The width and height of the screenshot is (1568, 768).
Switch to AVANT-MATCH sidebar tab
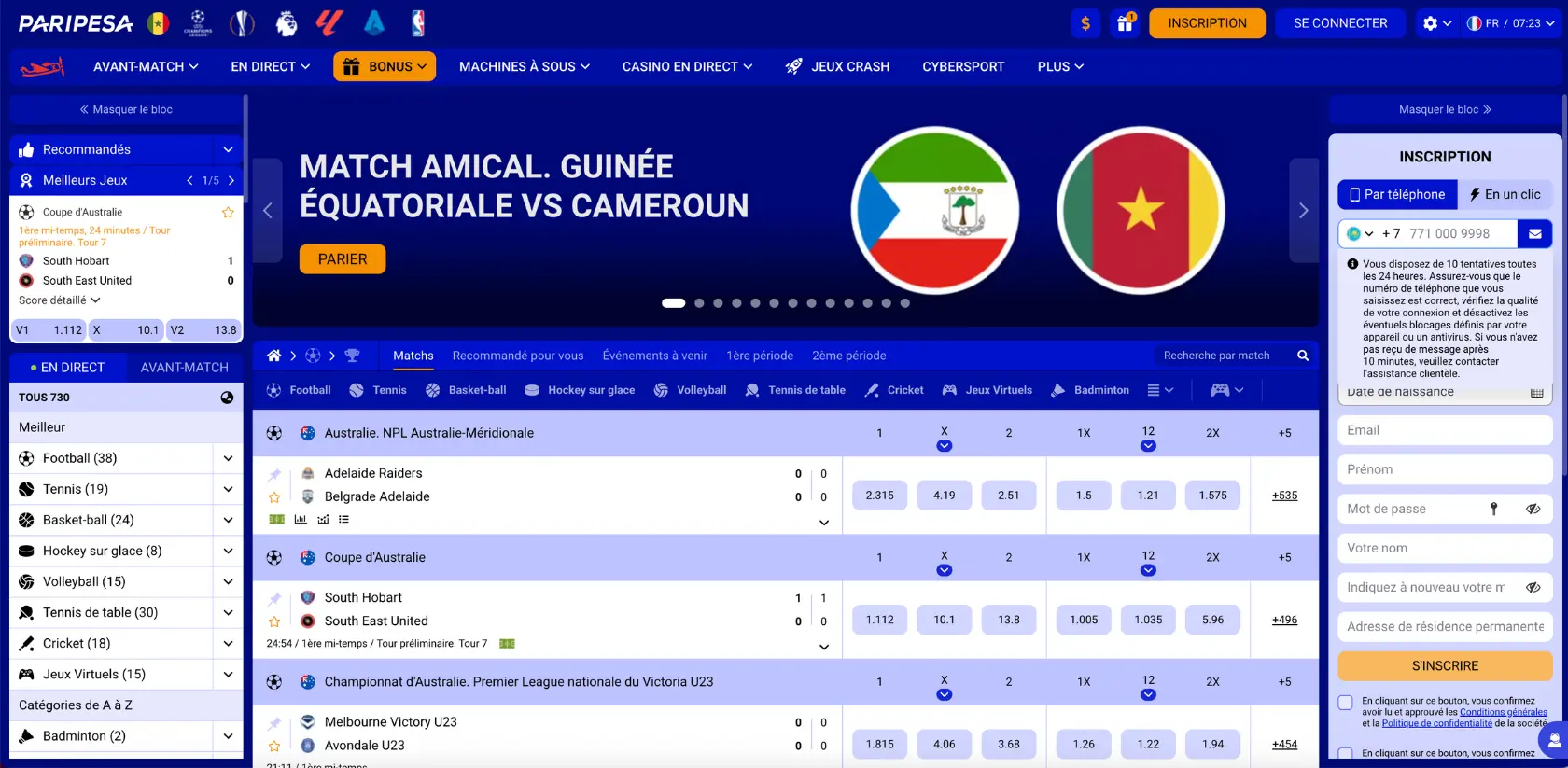point(184,368)
